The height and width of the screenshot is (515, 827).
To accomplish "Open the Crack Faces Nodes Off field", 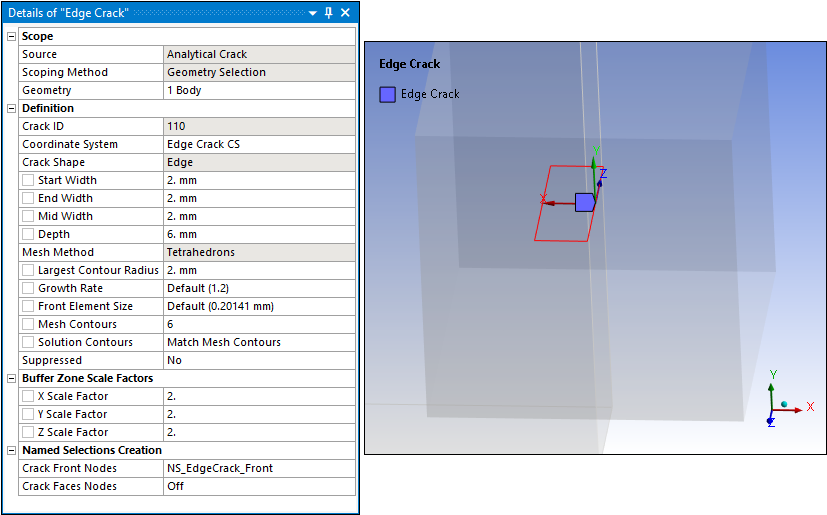I will [x=259, y=487].
